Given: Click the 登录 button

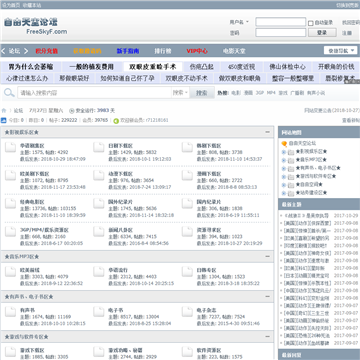Looking at the screenshot, I should pyautogui.click(x=322, y=33).
